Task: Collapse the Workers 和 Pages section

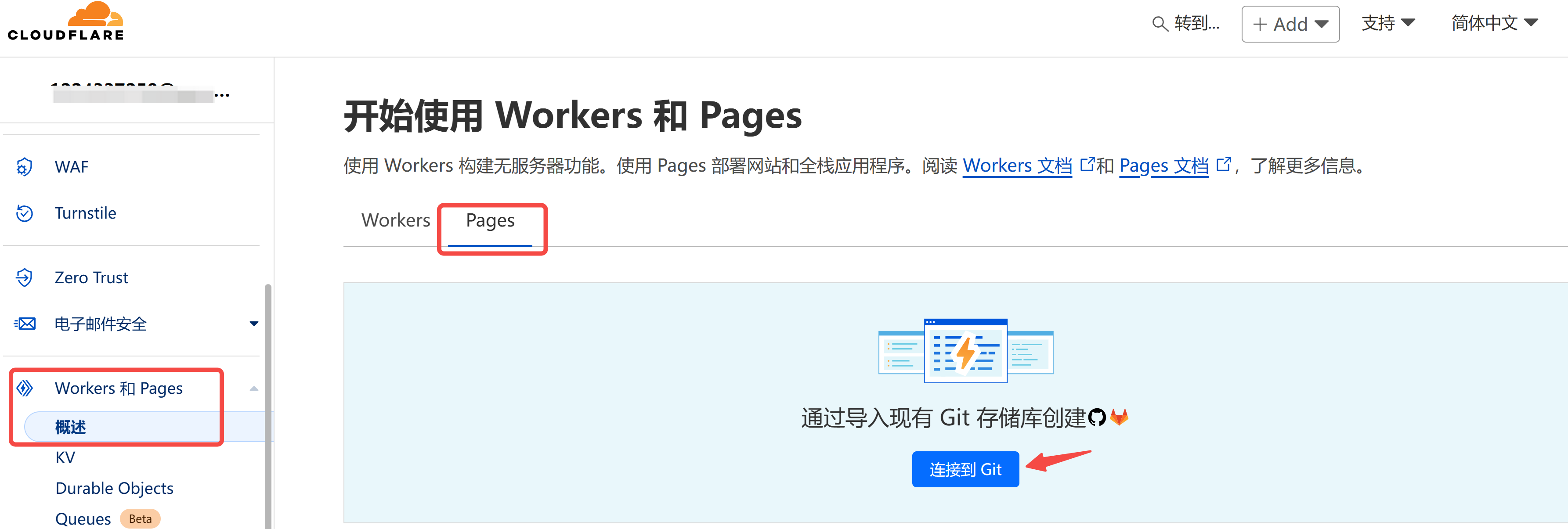Action: click(254, 389)
